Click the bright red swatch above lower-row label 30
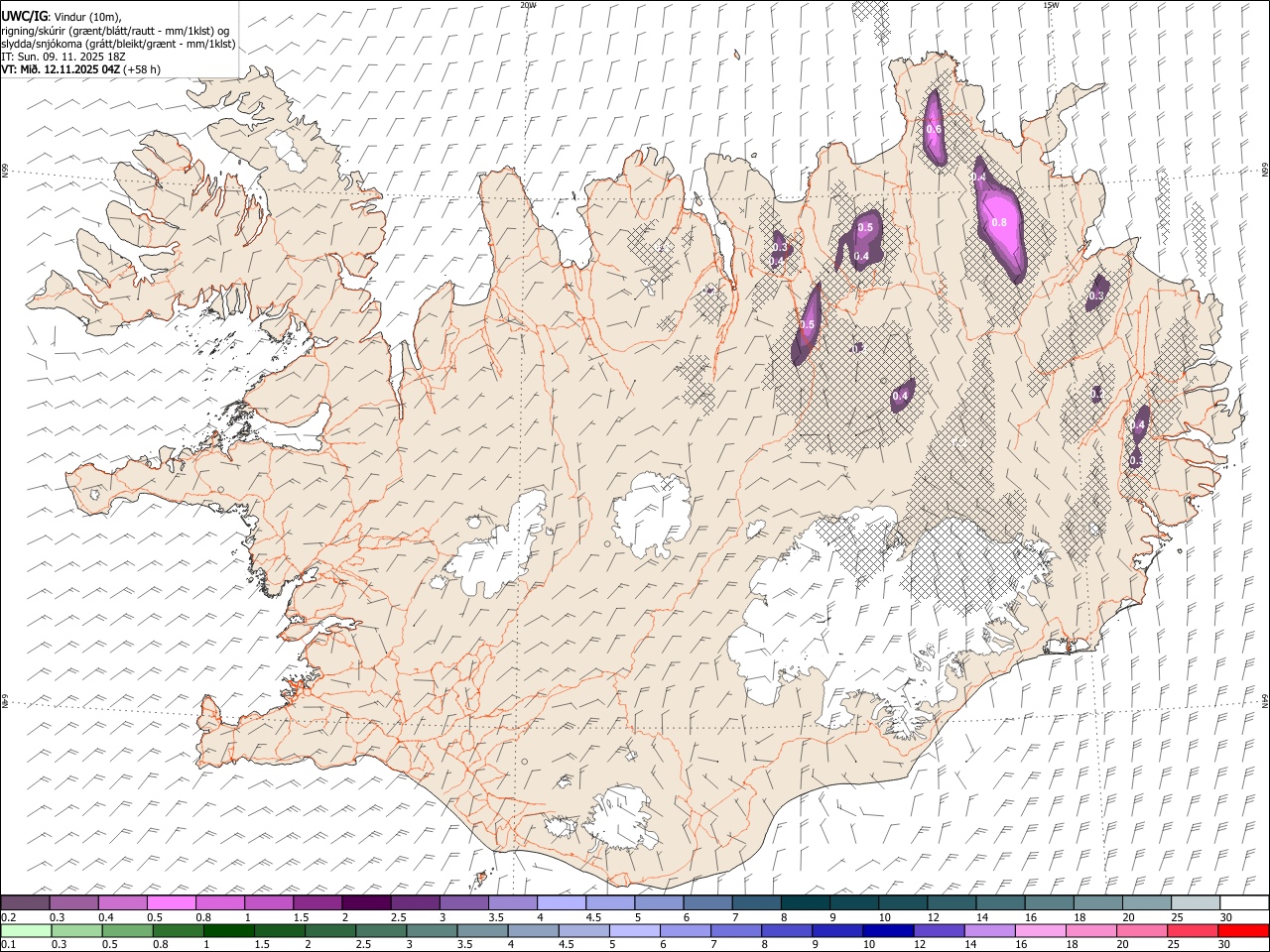 (x=1242, y=930)
